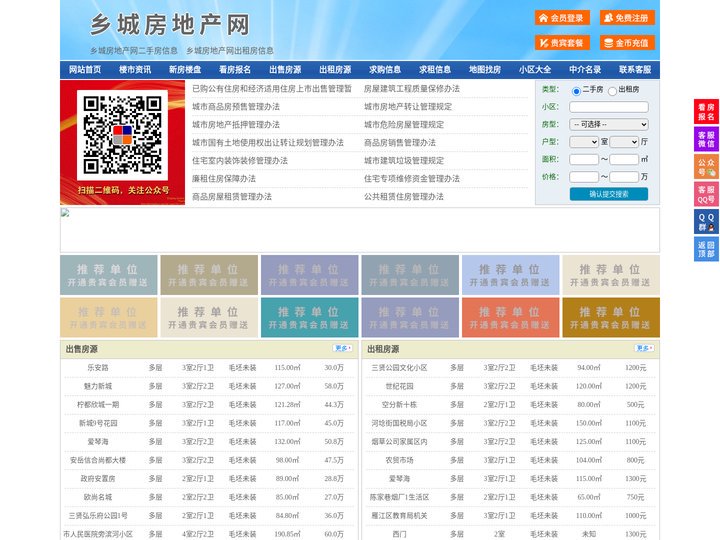
Task: Open link 城市危险房屋管理规定
Action: (x=404, y=124)
